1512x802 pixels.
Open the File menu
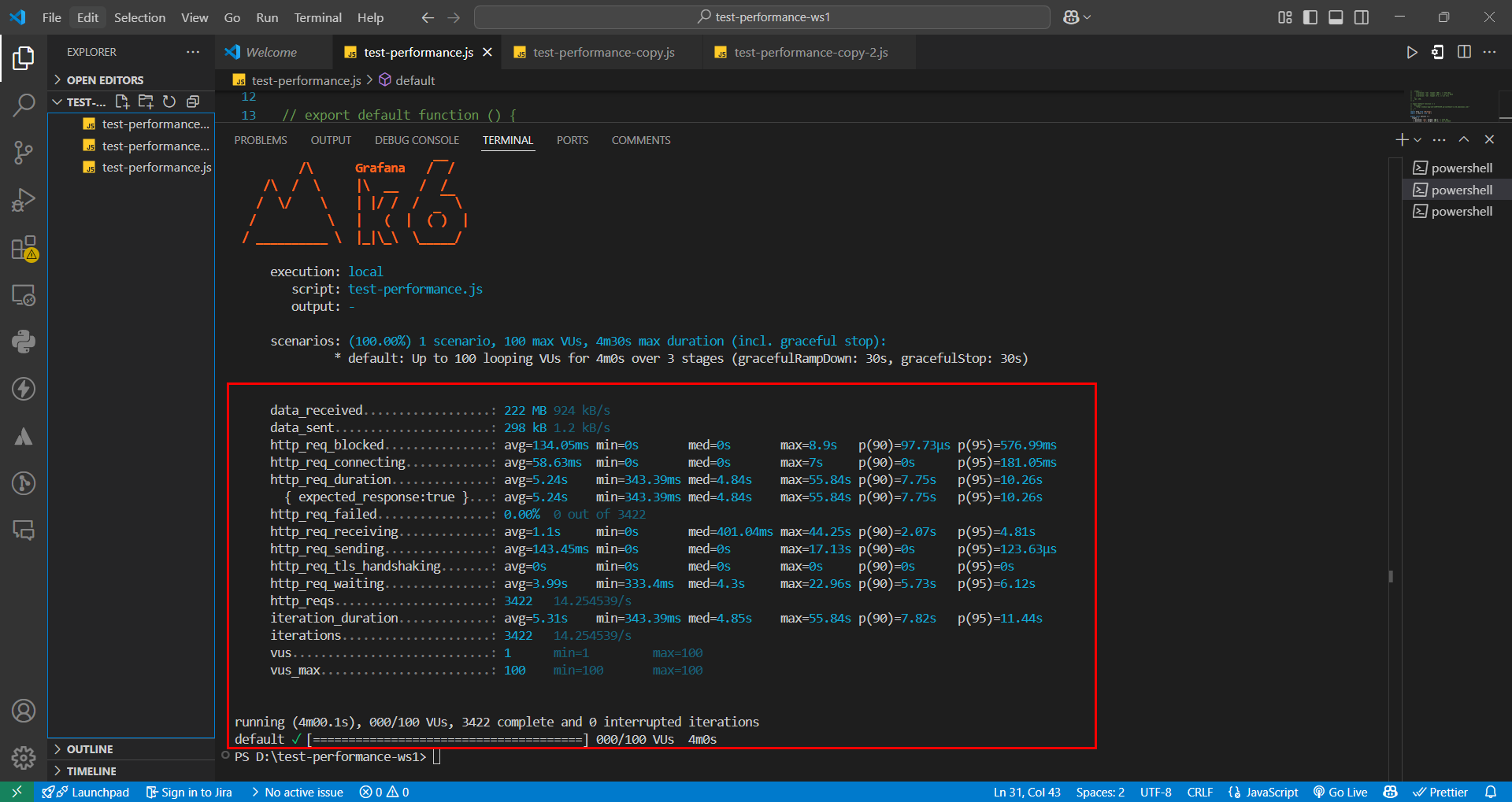52,17
